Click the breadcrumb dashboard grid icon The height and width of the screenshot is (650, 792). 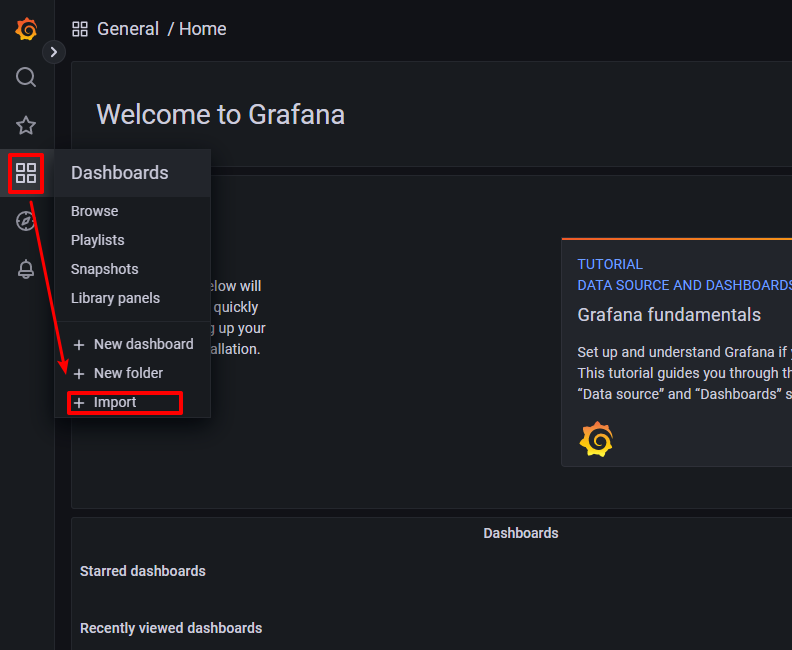pyautogui.click(x=80, y=29)
